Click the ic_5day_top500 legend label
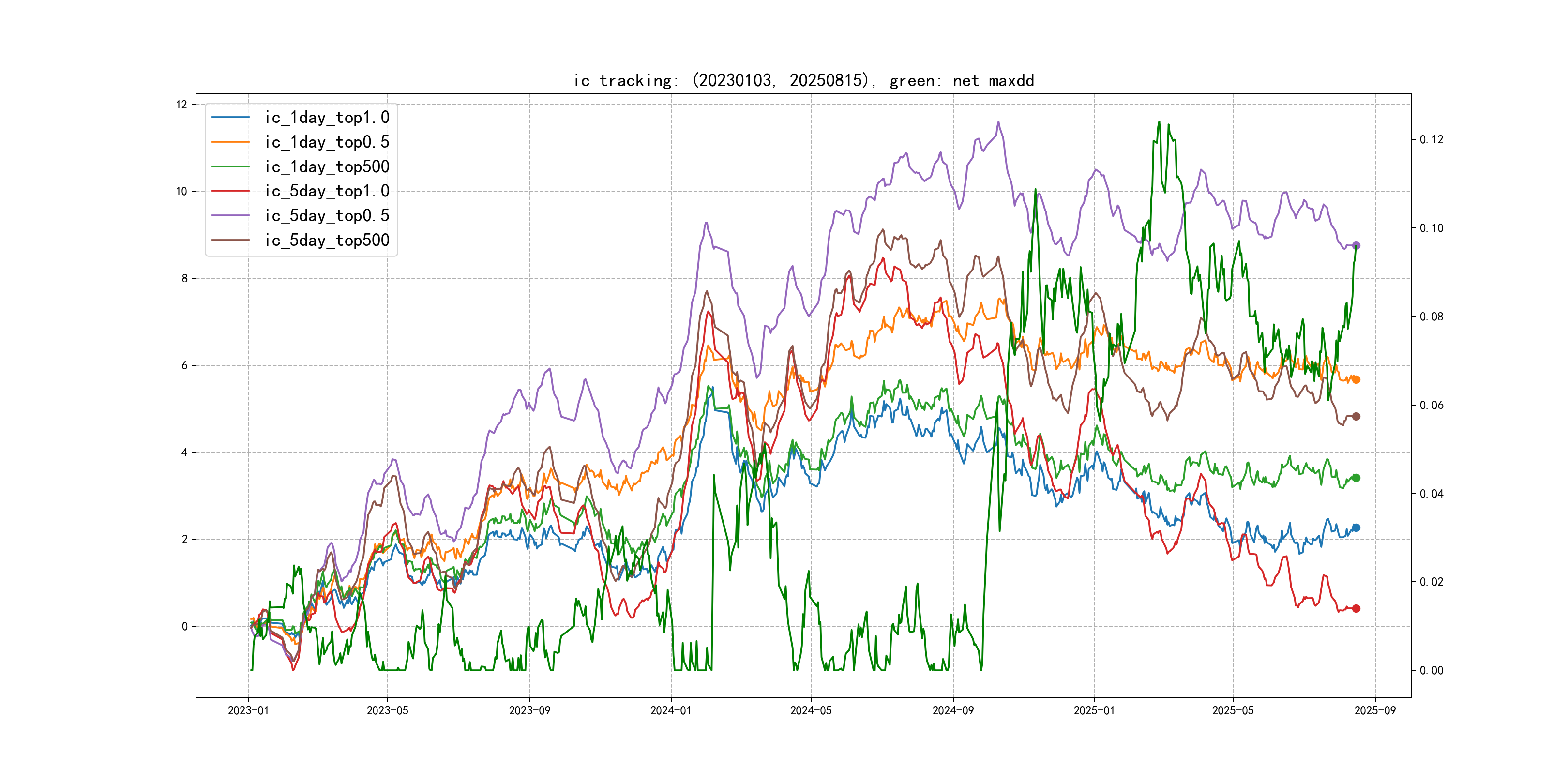This screenshot has width=1568, height=784. 327,241
